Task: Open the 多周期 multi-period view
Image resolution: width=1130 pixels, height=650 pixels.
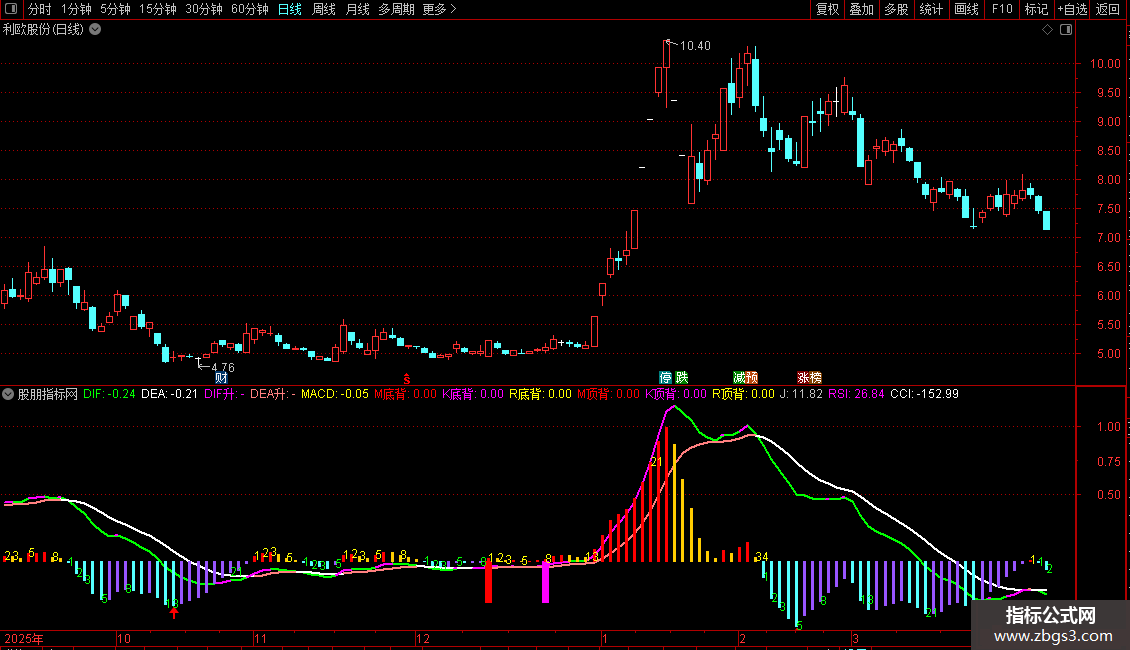Action: pyautogui.click(x=396, y=9)
